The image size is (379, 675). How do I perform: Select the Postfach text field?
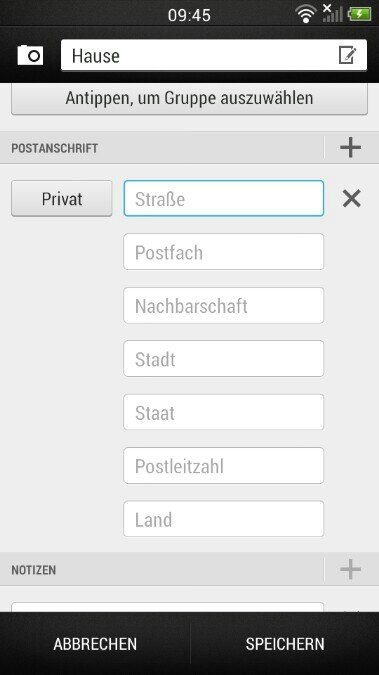(224, 252)
